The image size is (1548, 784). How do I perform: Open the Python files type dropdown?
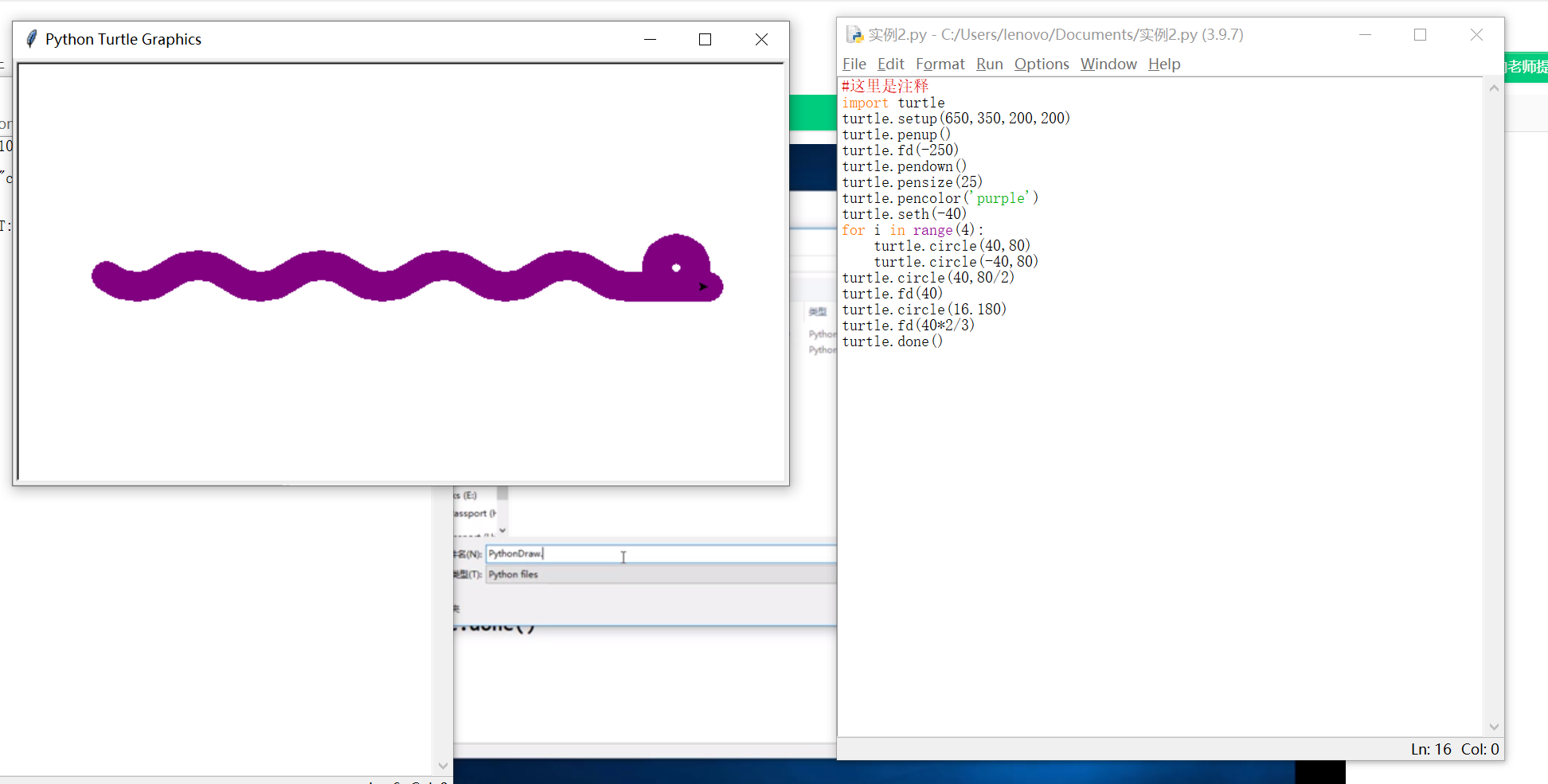pyautogui.click(x=661, y=575)
